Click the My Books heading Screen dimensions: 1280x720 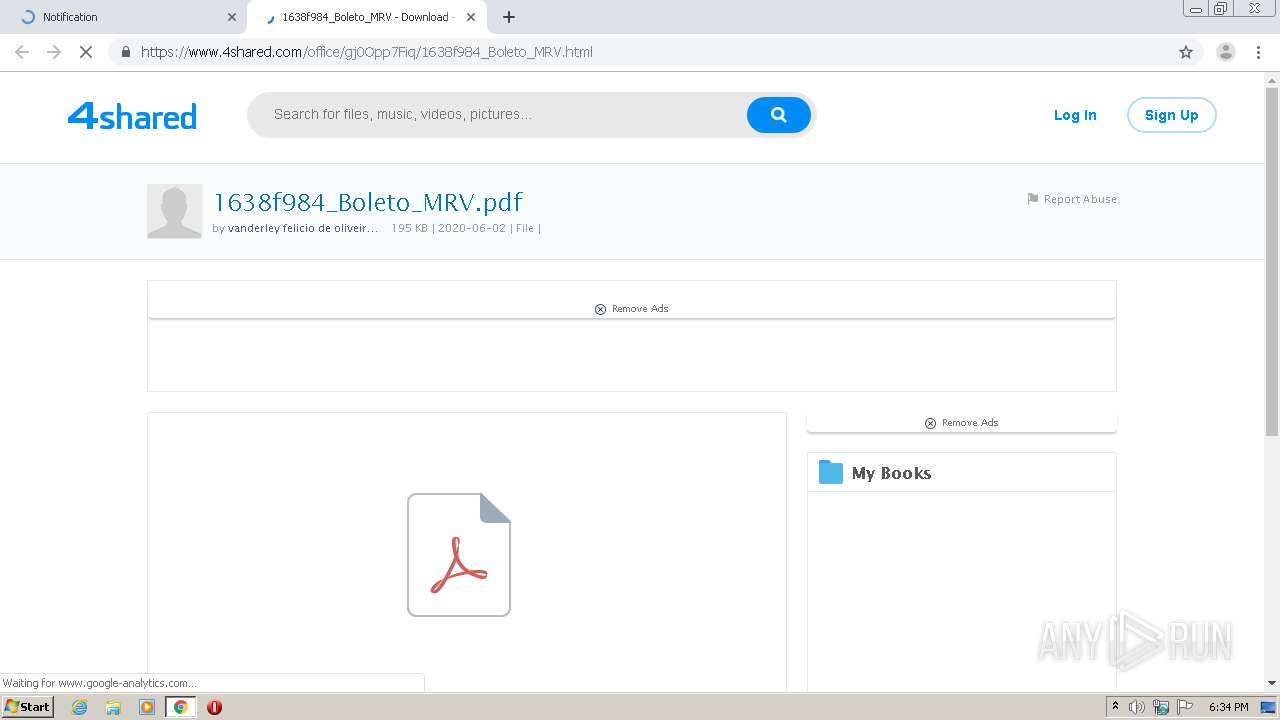tap(891, 473)
